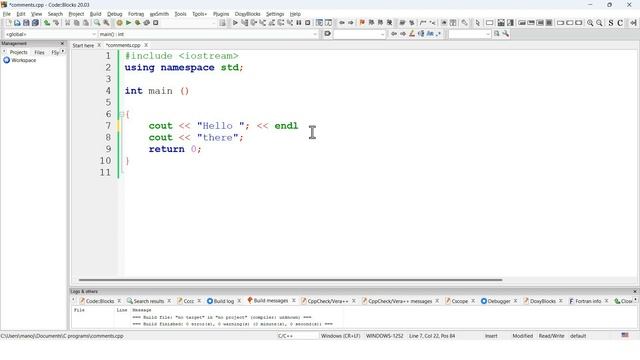Open the Code::Blocks log tab
The width and height of the screenshot is (640, 360).
click(100, 301)
